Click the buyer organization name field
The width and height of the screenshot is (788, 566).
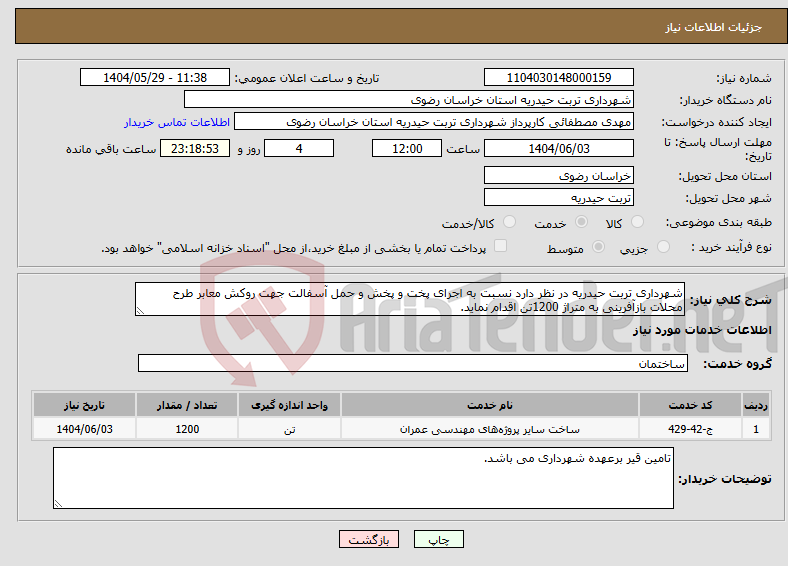pyautogui.click(x=409, y=100)
